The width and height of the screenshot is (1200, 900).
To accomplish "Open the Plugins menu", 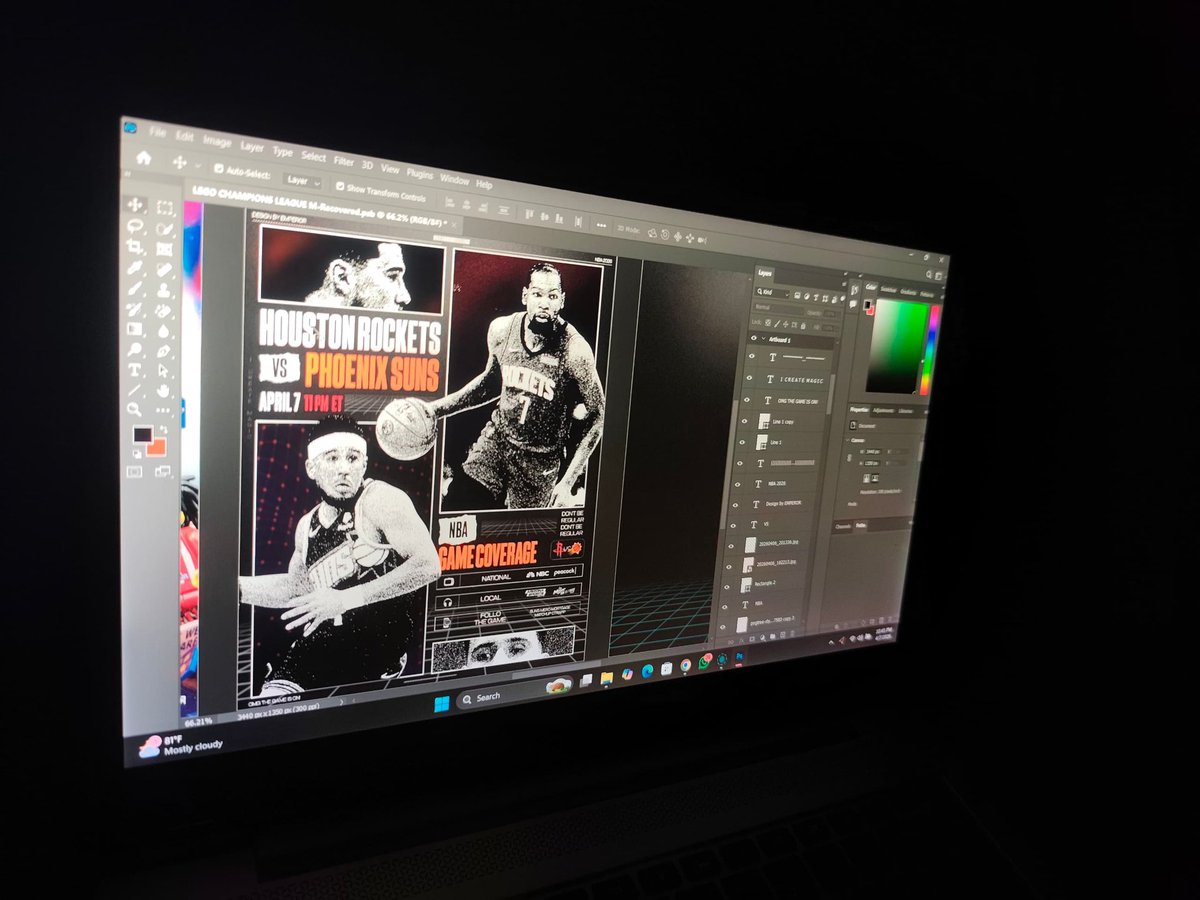I will pos(420,173).
